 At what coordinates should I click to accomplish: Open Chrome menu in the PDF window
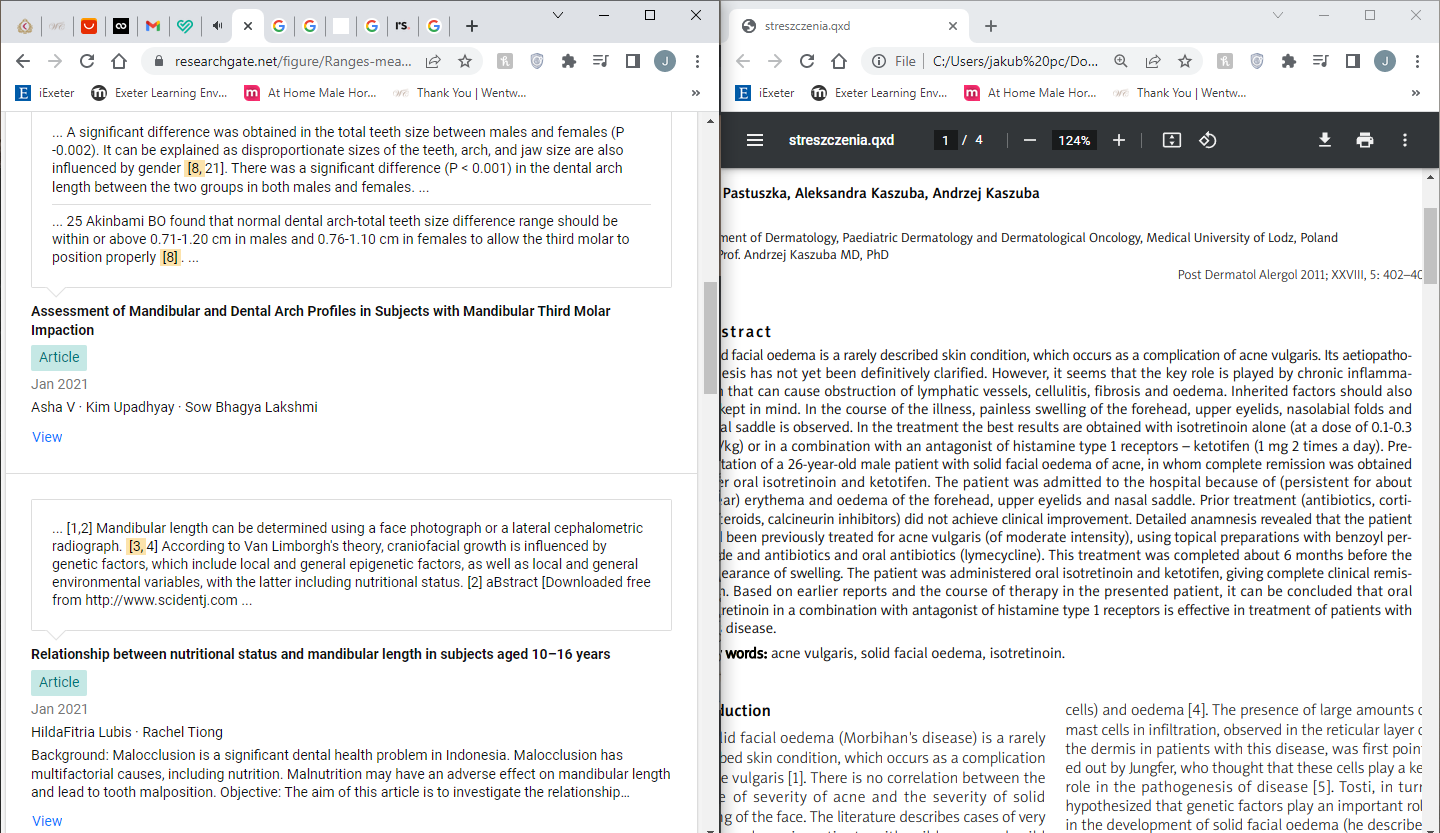pos(1417,61)
